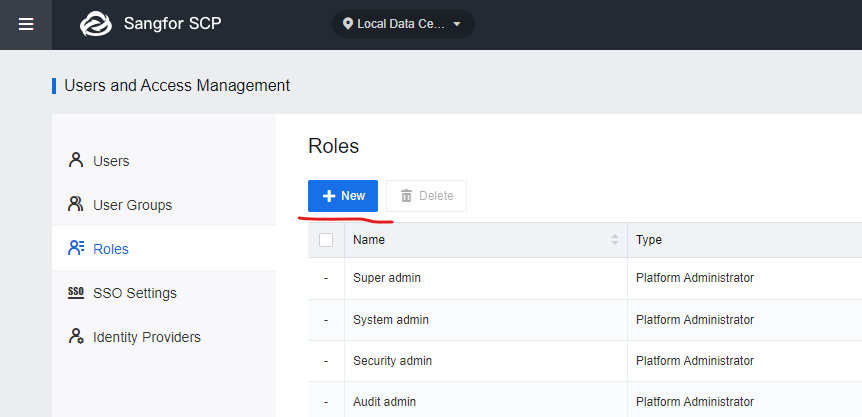Viewport: 862px width, 417px height.
Task: Click the Users and Access Management heading
Action: [177, 86]
